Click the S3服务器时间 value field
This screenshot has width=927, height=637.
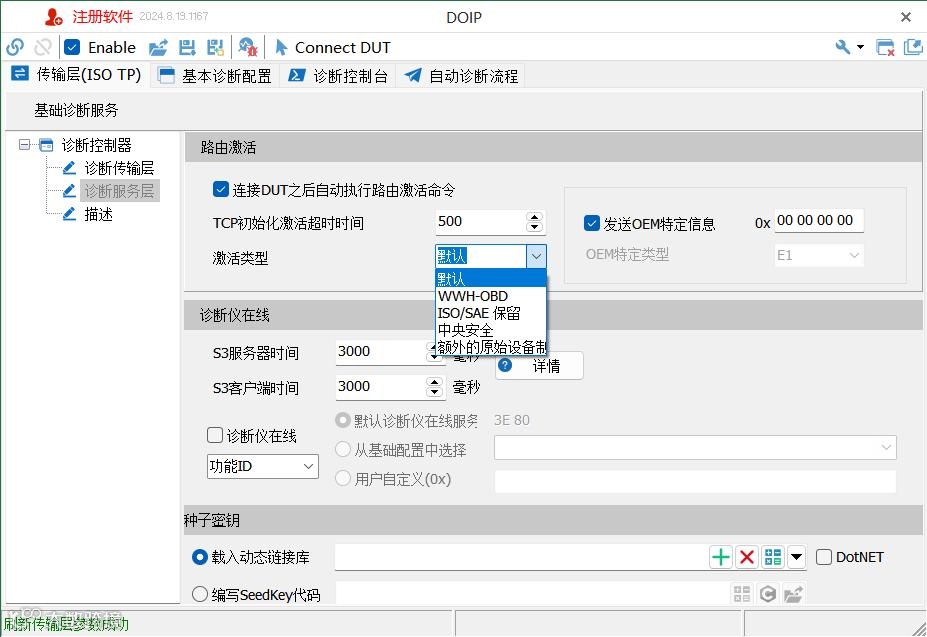(x=381, y=351)
